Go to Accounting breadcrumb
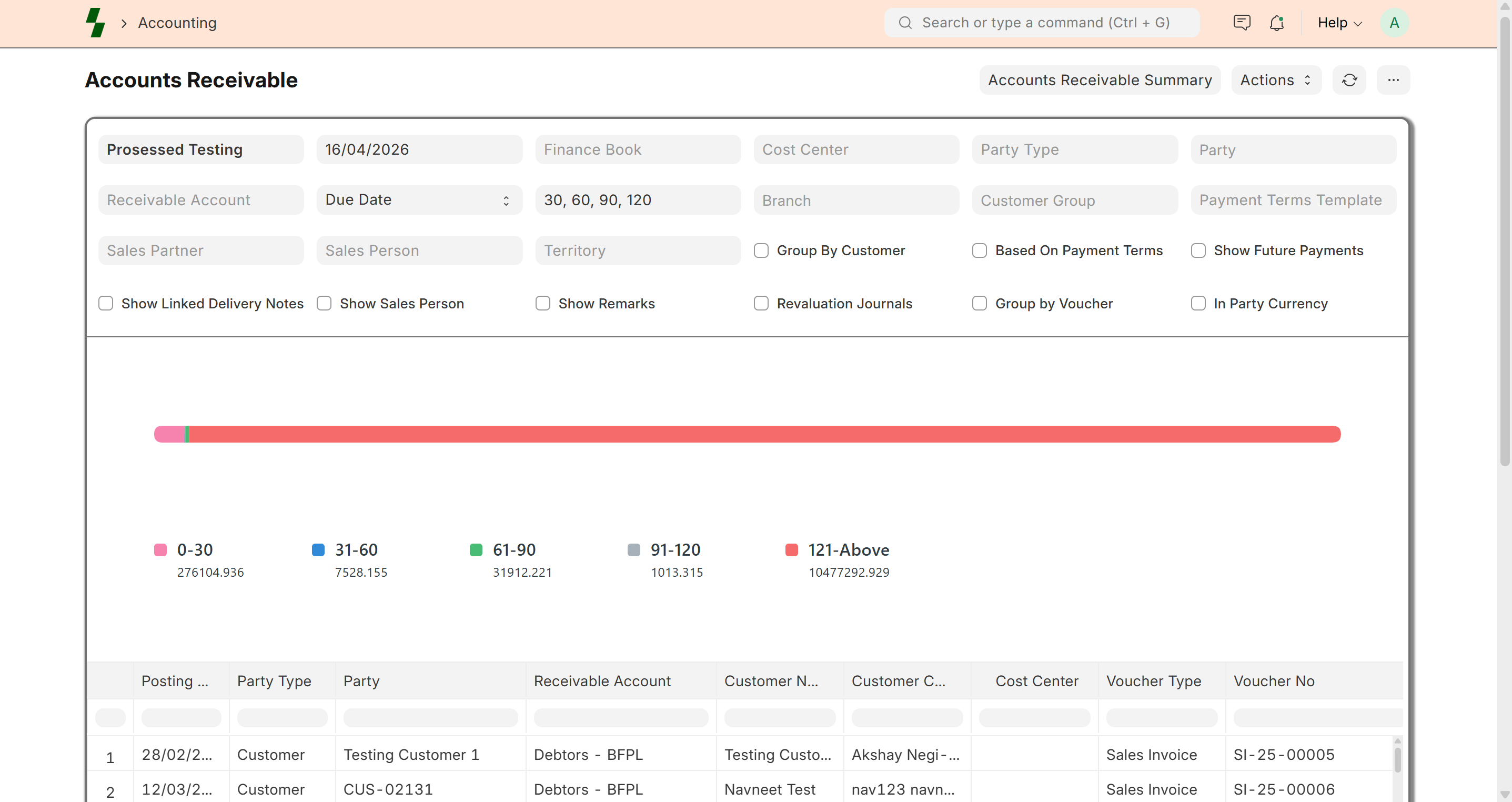Screen dimensions: 1512x802 coord(177,23)
